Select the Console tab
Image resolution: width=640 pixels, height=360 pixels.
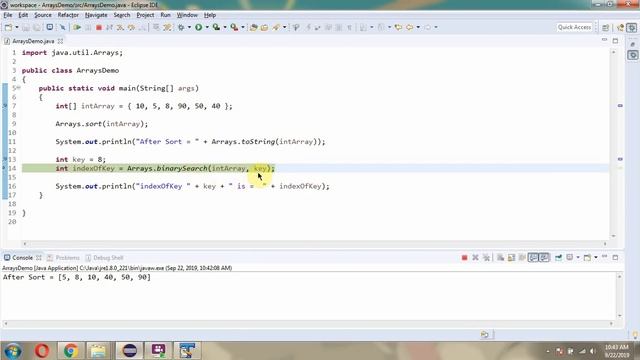[22, 258]
